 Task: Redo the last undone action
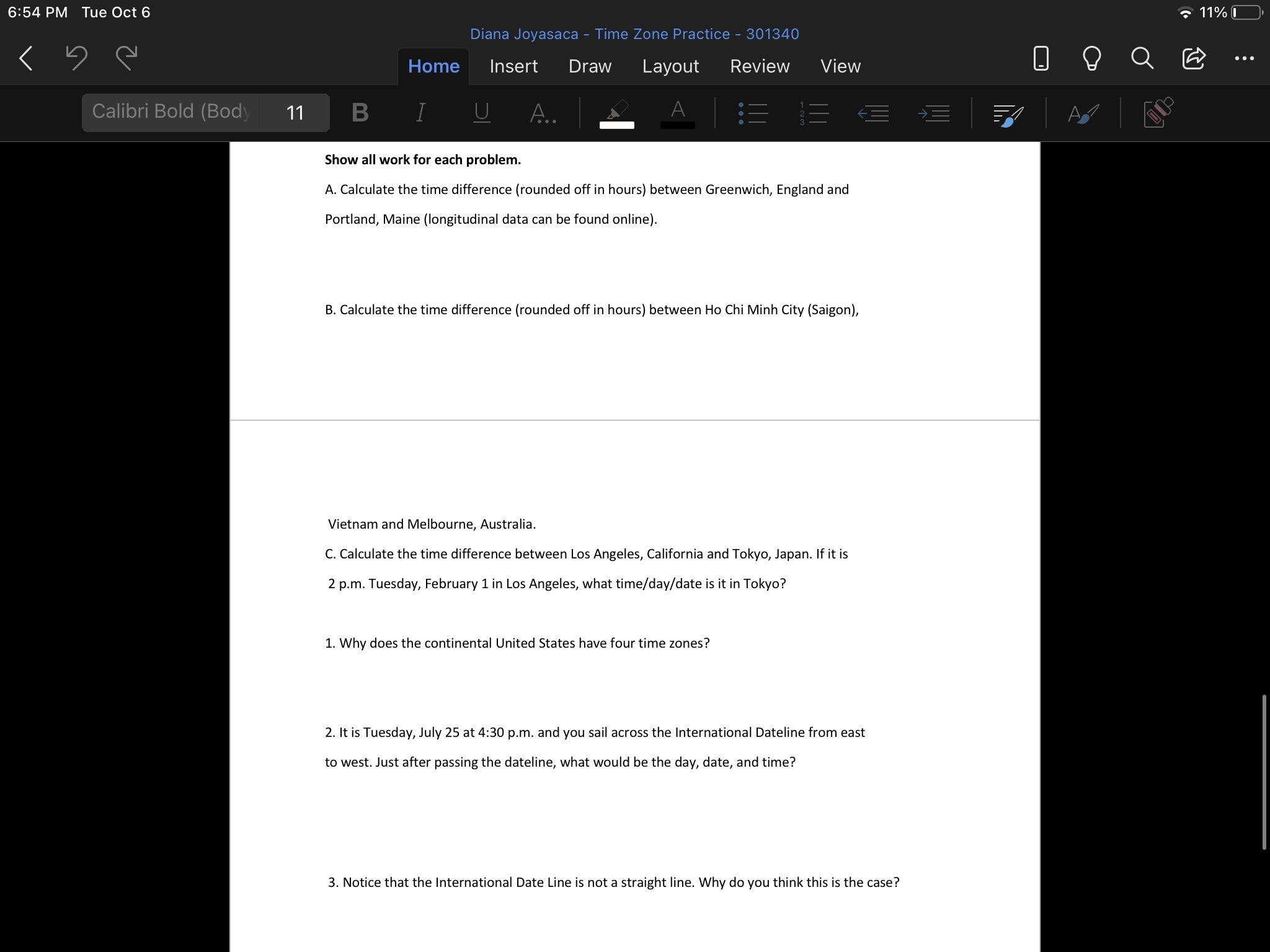tap(127, 58)
